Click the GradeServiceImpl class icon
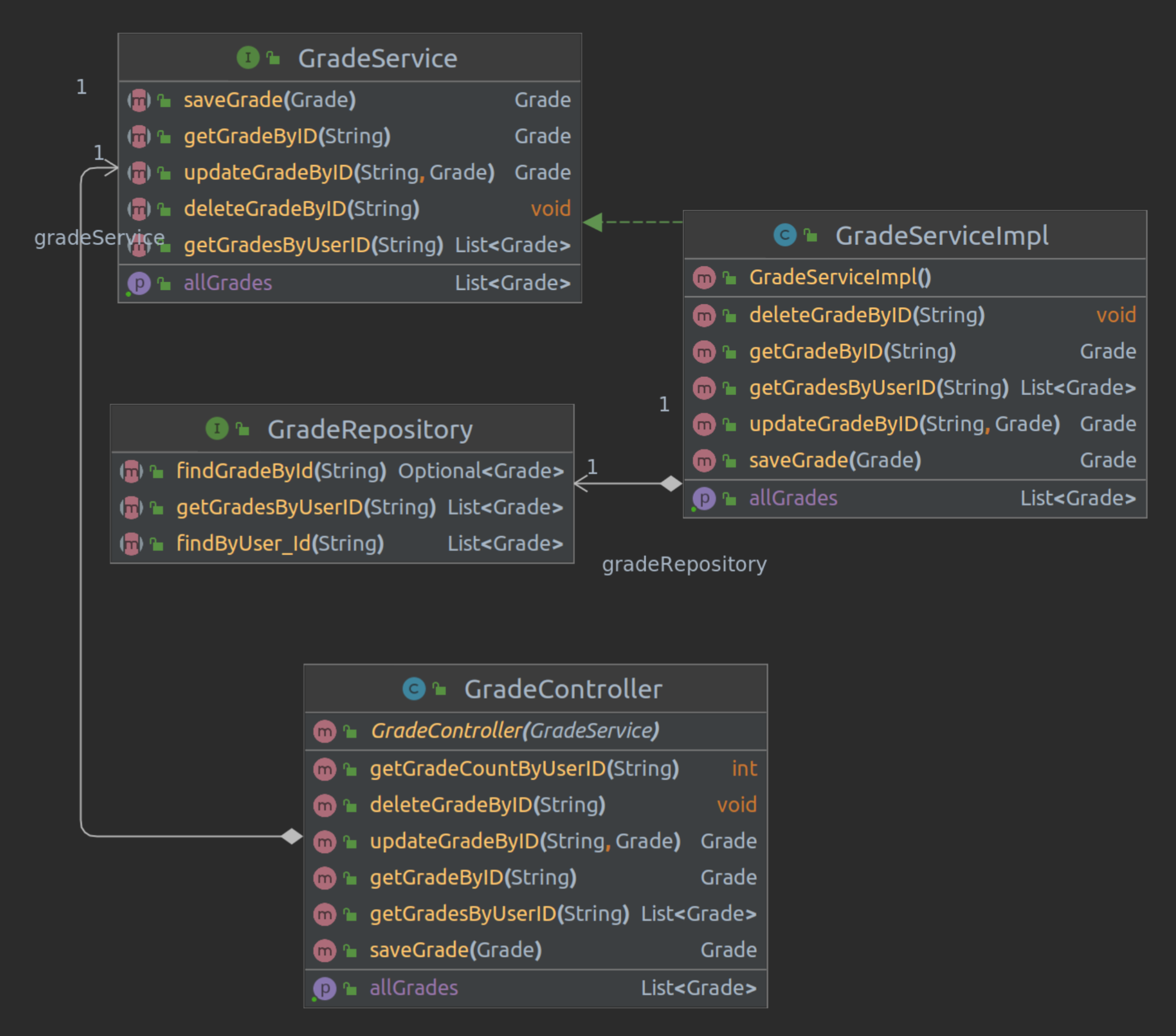The width and height of the screenshot is (1176, 1036). tap(785, 235)
